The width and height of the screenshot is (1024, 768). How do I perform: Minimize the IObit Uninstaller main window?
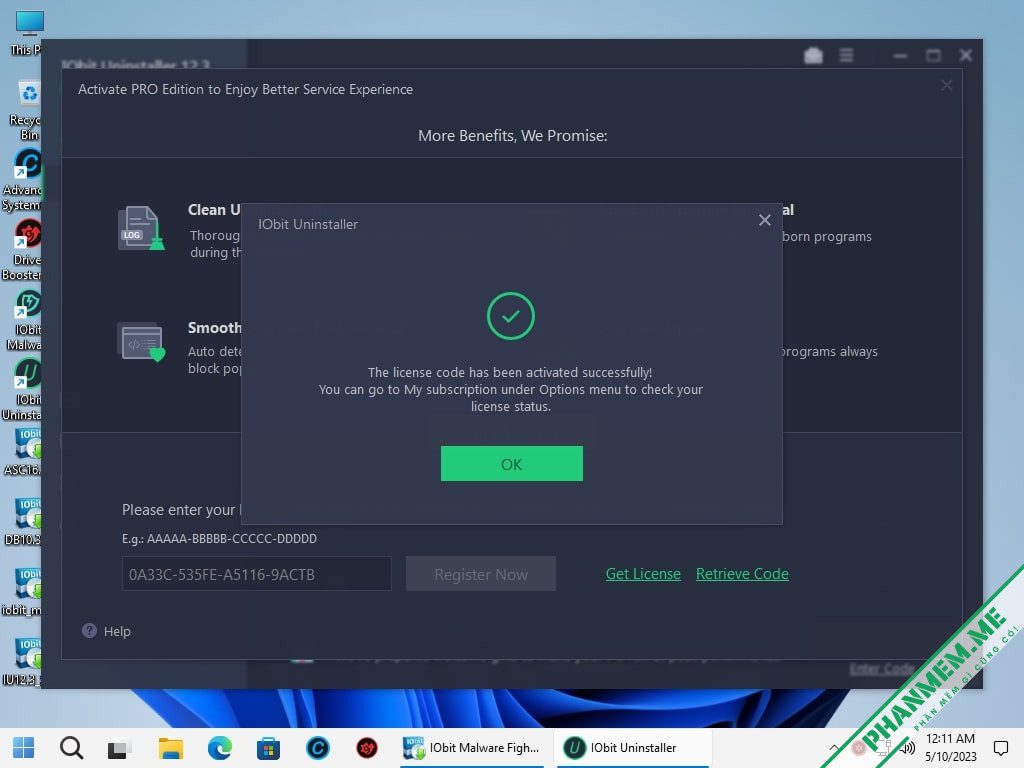pos(901,56)
